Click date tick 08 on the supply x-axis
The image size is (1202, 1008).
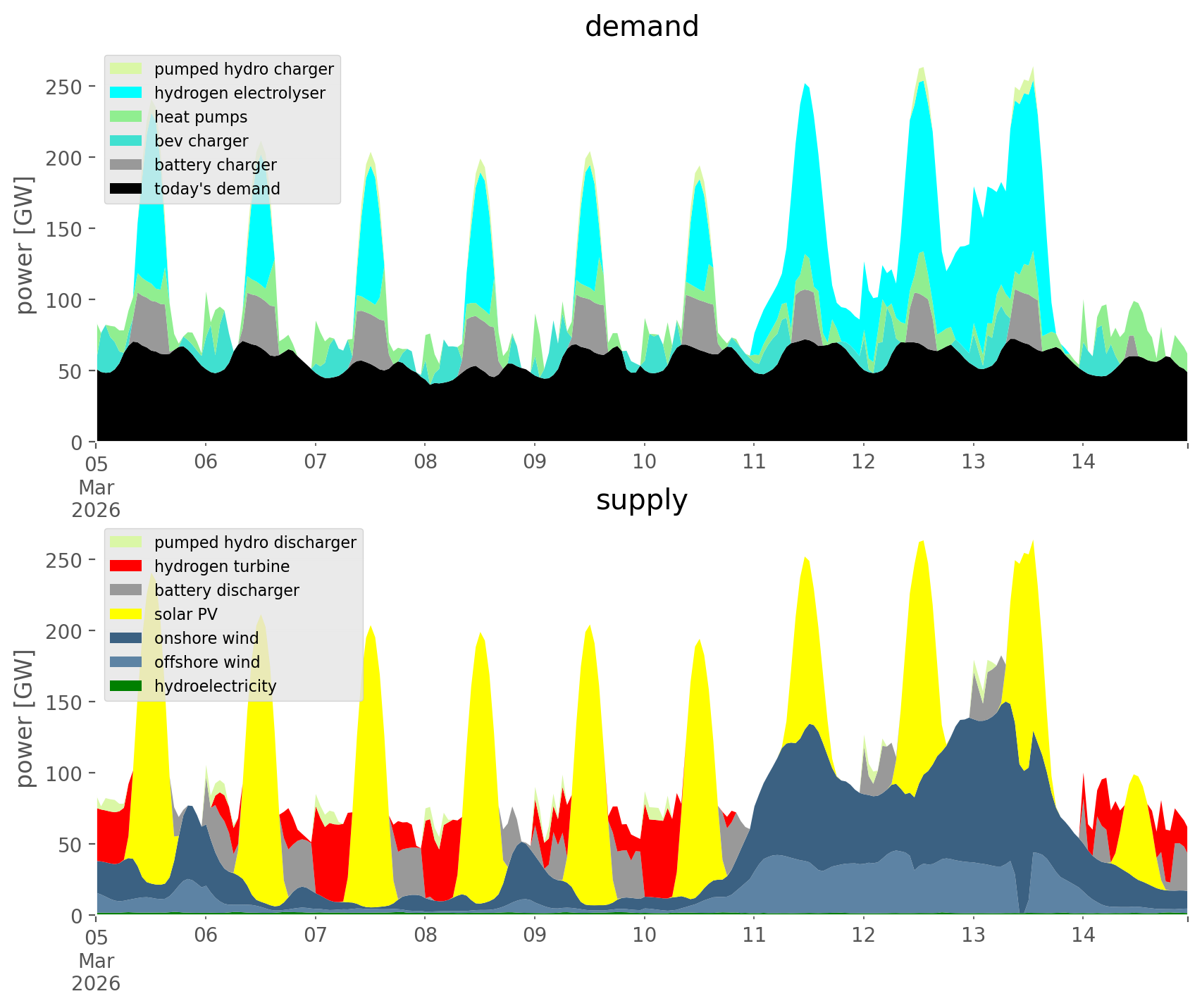click(x=425, y=935)
